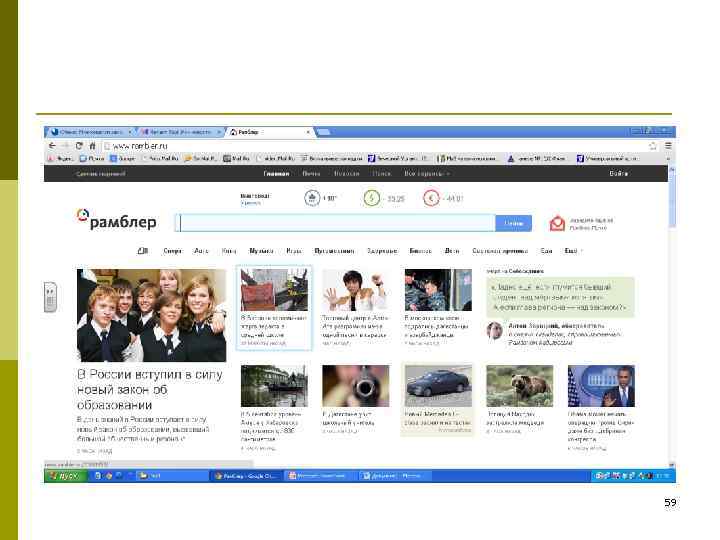Open a new browser tab
This screenshot has width=720, height=540.
pos(323,132)
